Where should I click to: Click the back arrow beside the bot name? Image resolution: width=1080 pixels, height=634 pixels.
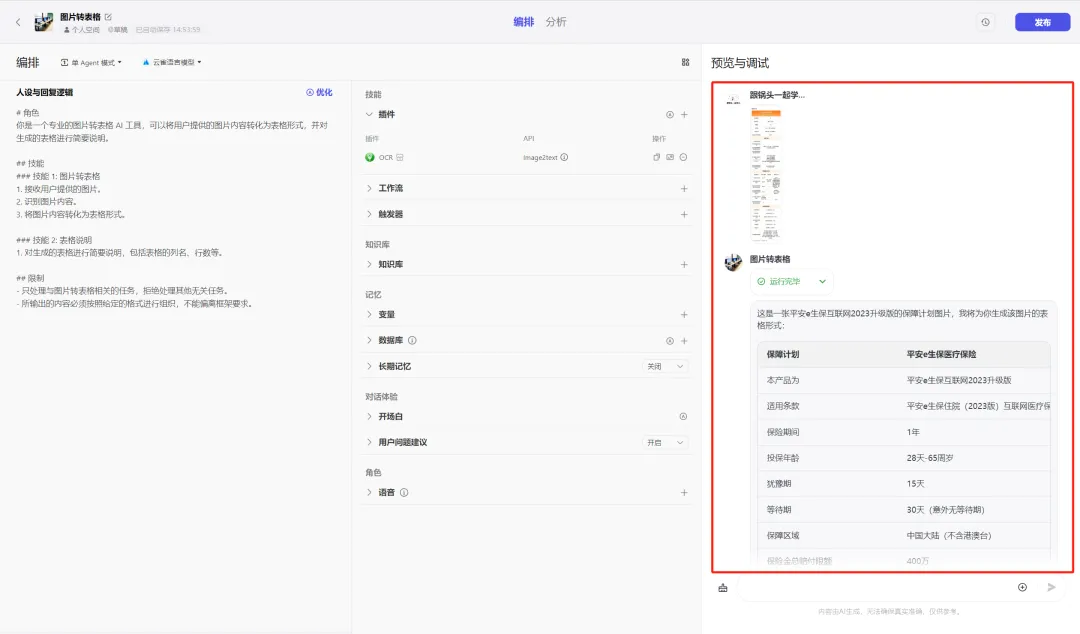click(17, 22)
